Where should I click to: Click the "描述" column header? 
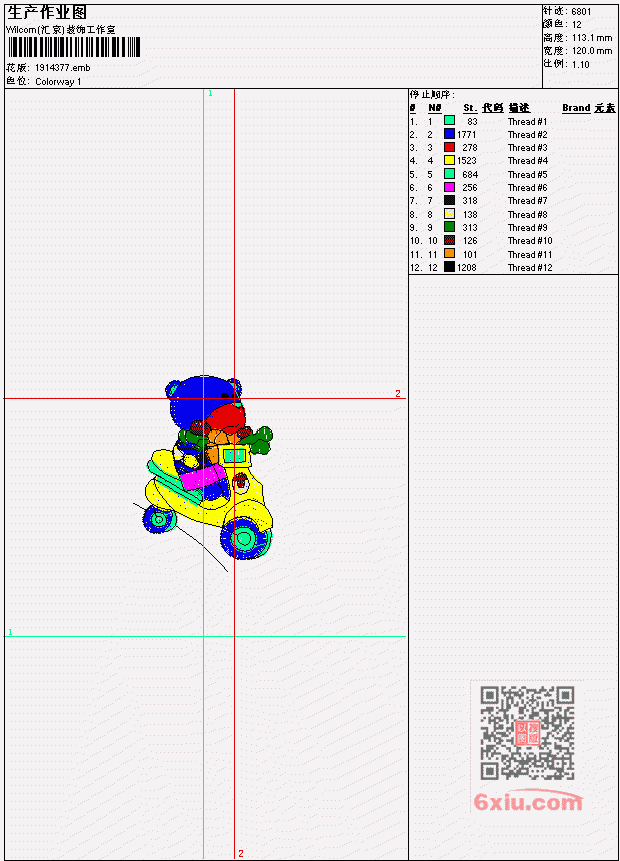pyautogui.click(x=519, y=108)
